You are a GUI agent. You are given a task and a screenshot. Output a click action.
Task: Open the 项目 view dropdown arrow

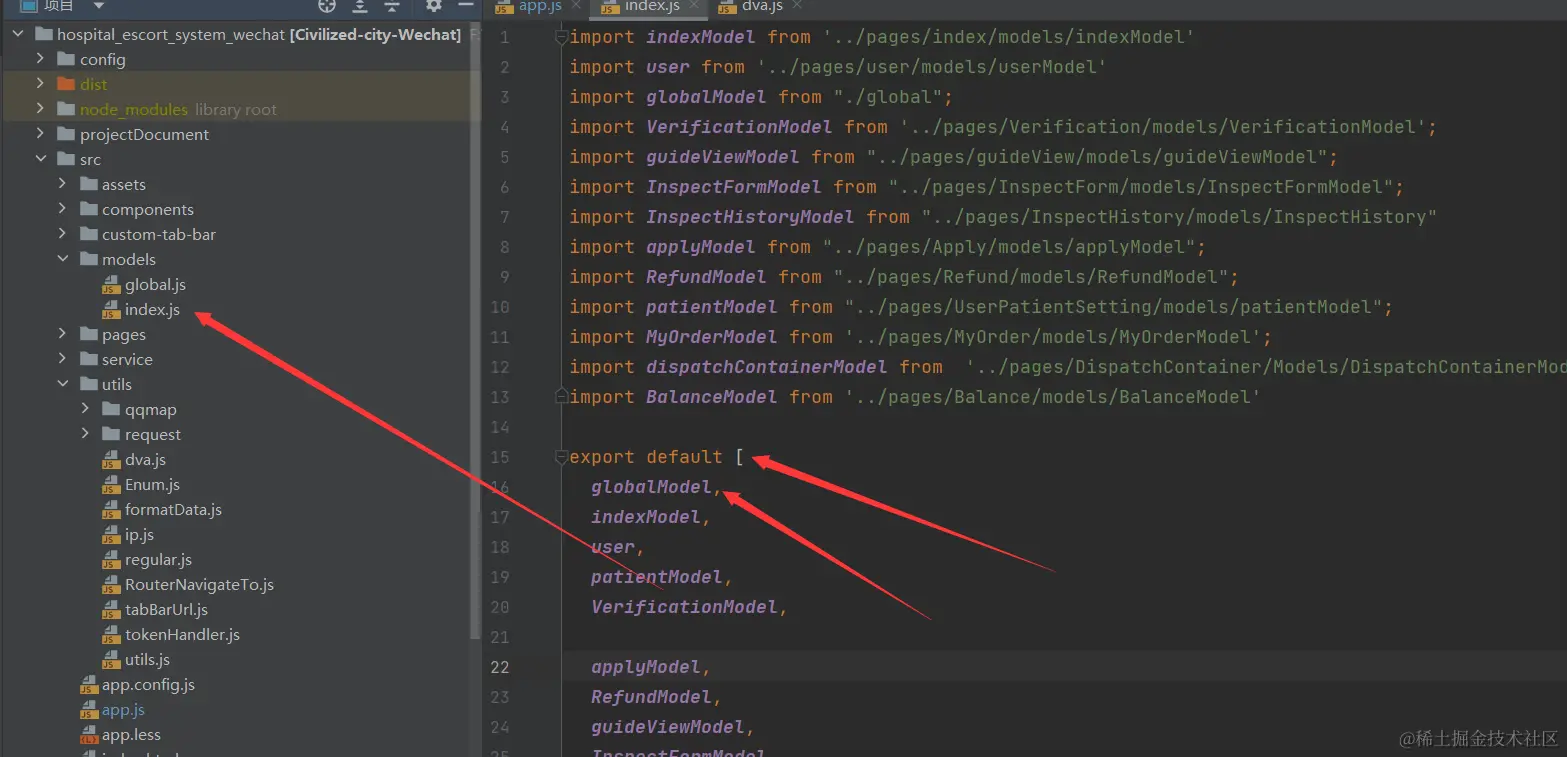pyautogui.click(x=98, y=6)
